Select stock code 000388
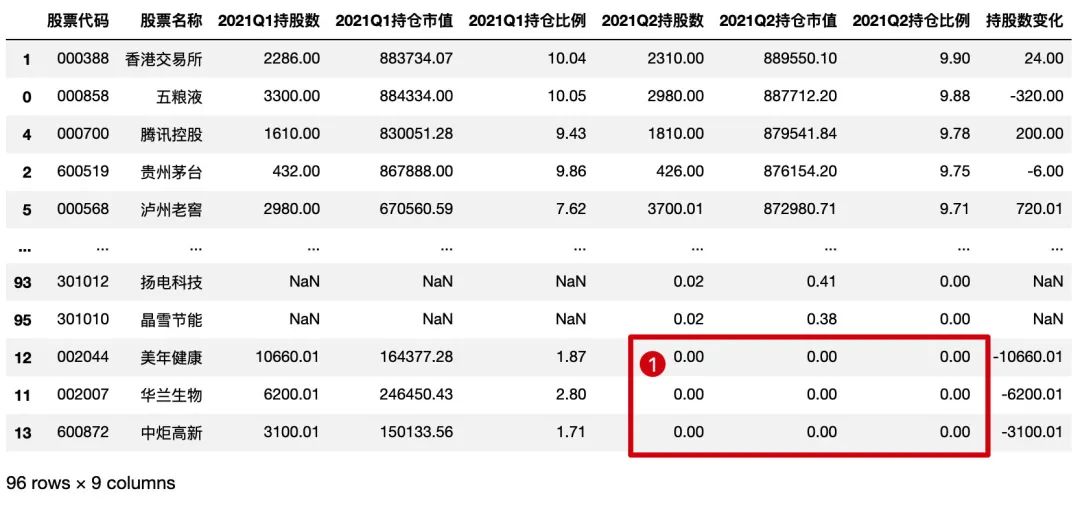 (83, 59)
